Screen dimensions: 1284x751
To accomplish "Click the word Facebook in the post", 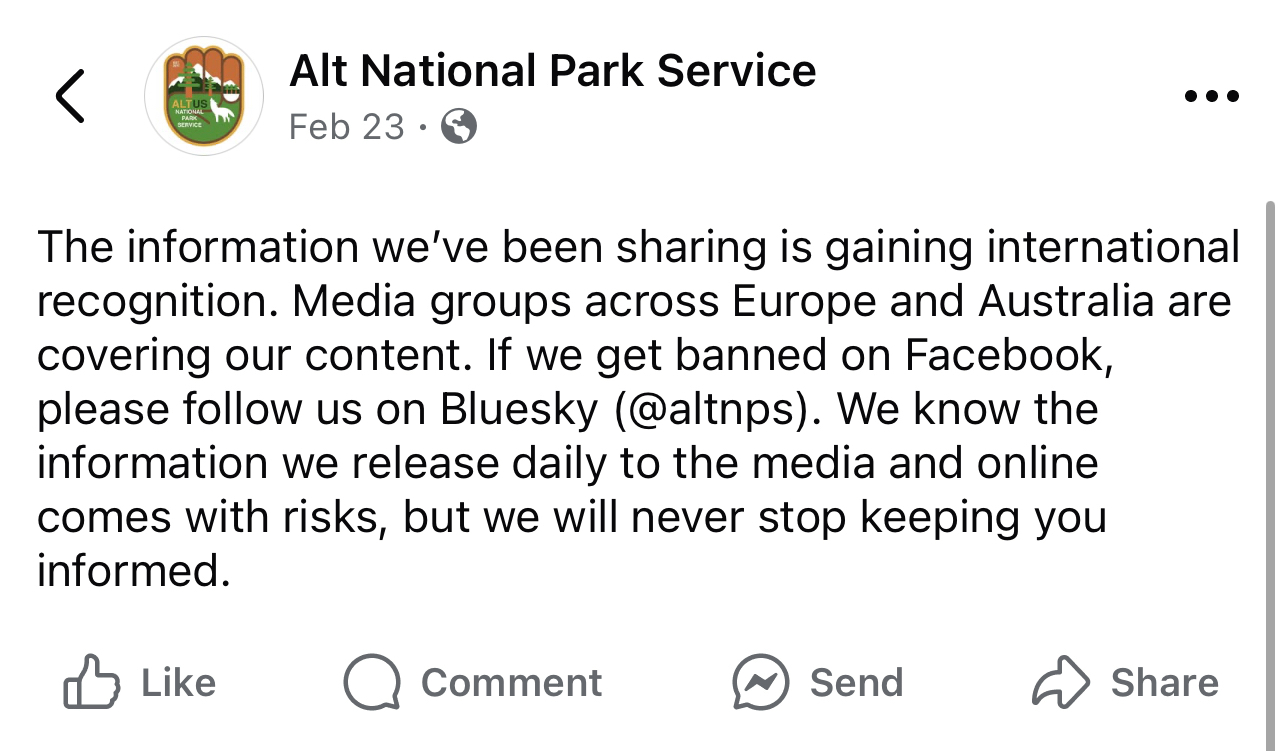I will (1008, 355).
